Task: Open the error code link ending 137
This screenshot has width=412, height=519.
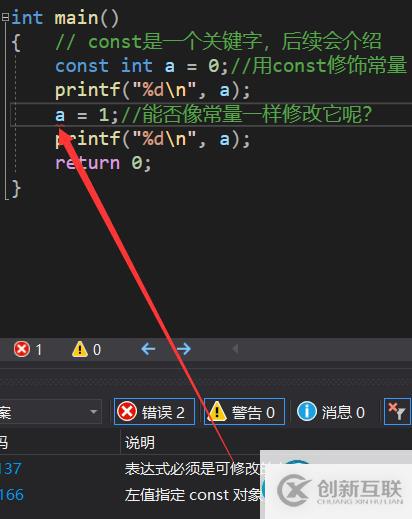Action: pyautogui.click(x=11, y=469)
